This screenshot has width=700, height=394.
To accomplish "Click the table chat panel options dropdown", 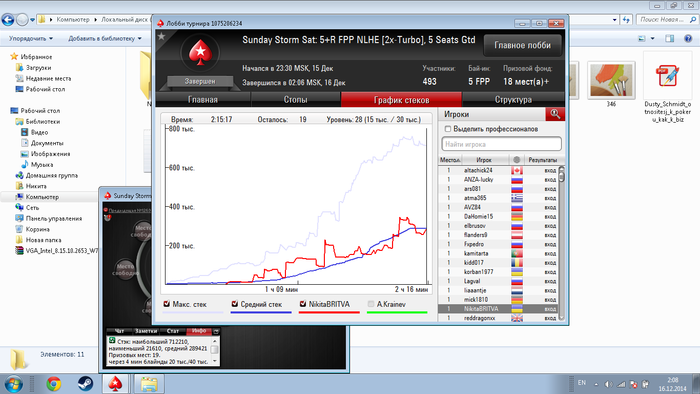I will [216, 331].
